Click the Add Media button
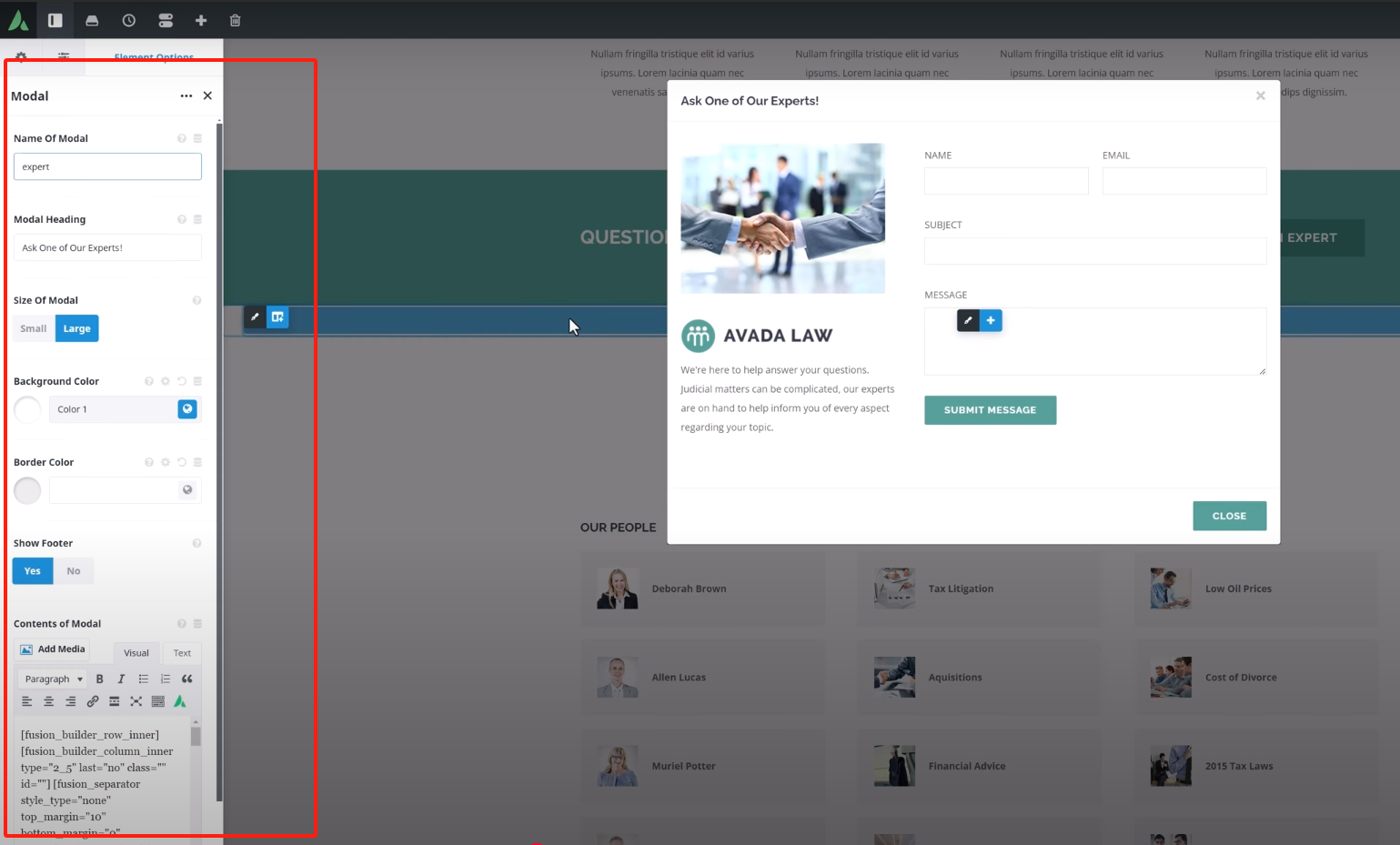 coord(53,649)
